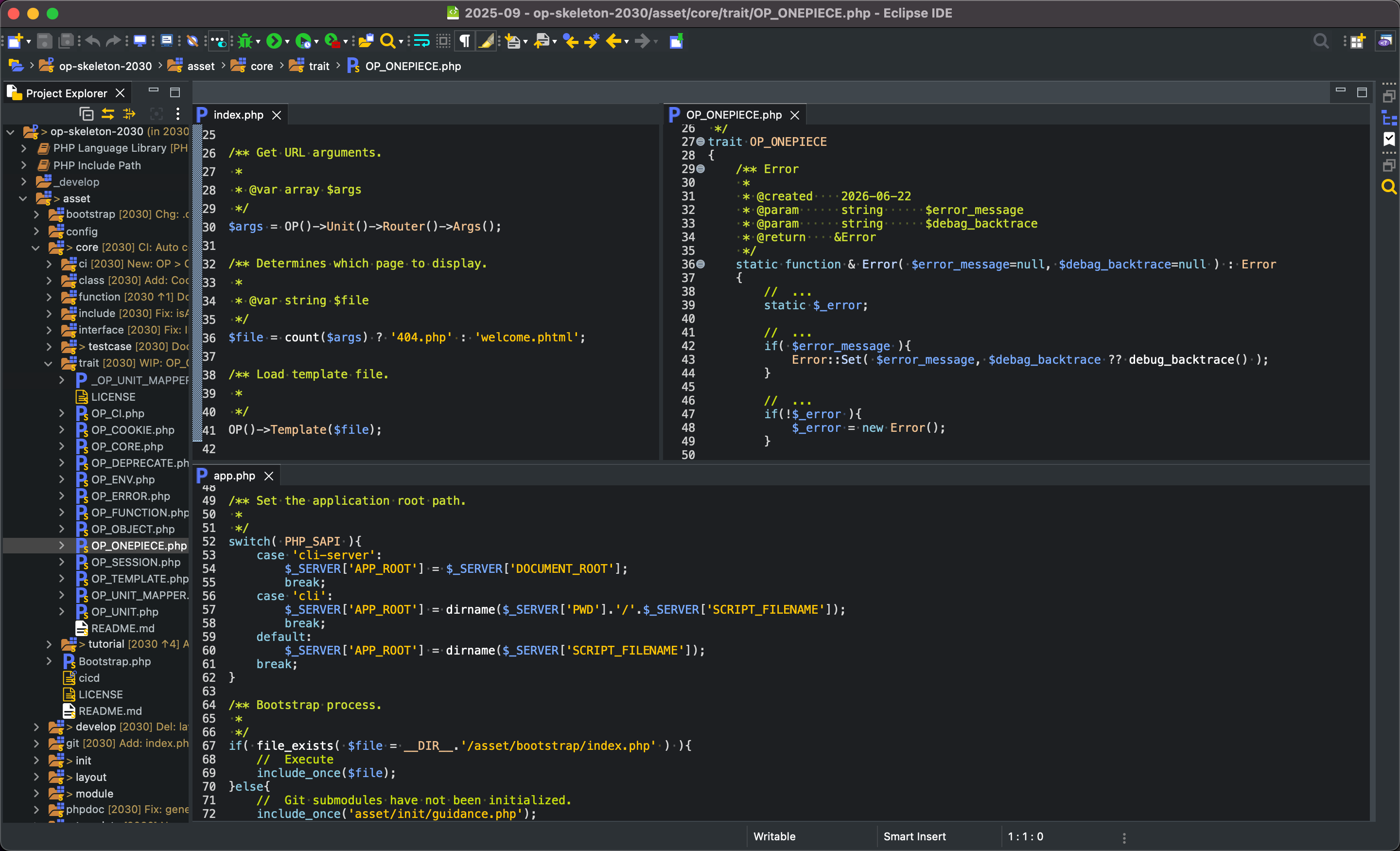Collapse the trait folder in tree
Screen dimensions: 1400x851
[x=48, y=363]
